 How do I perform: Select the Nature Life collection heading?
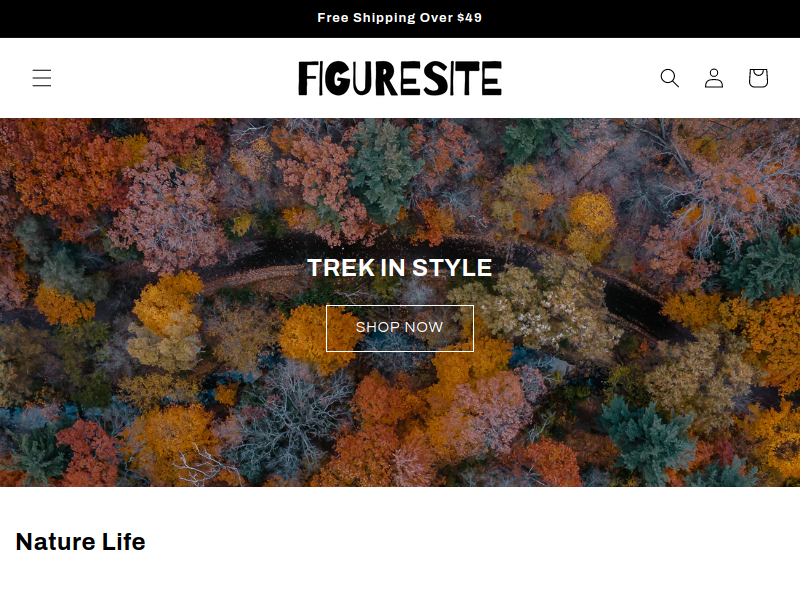pyautogui.click(x=81, y=541)
